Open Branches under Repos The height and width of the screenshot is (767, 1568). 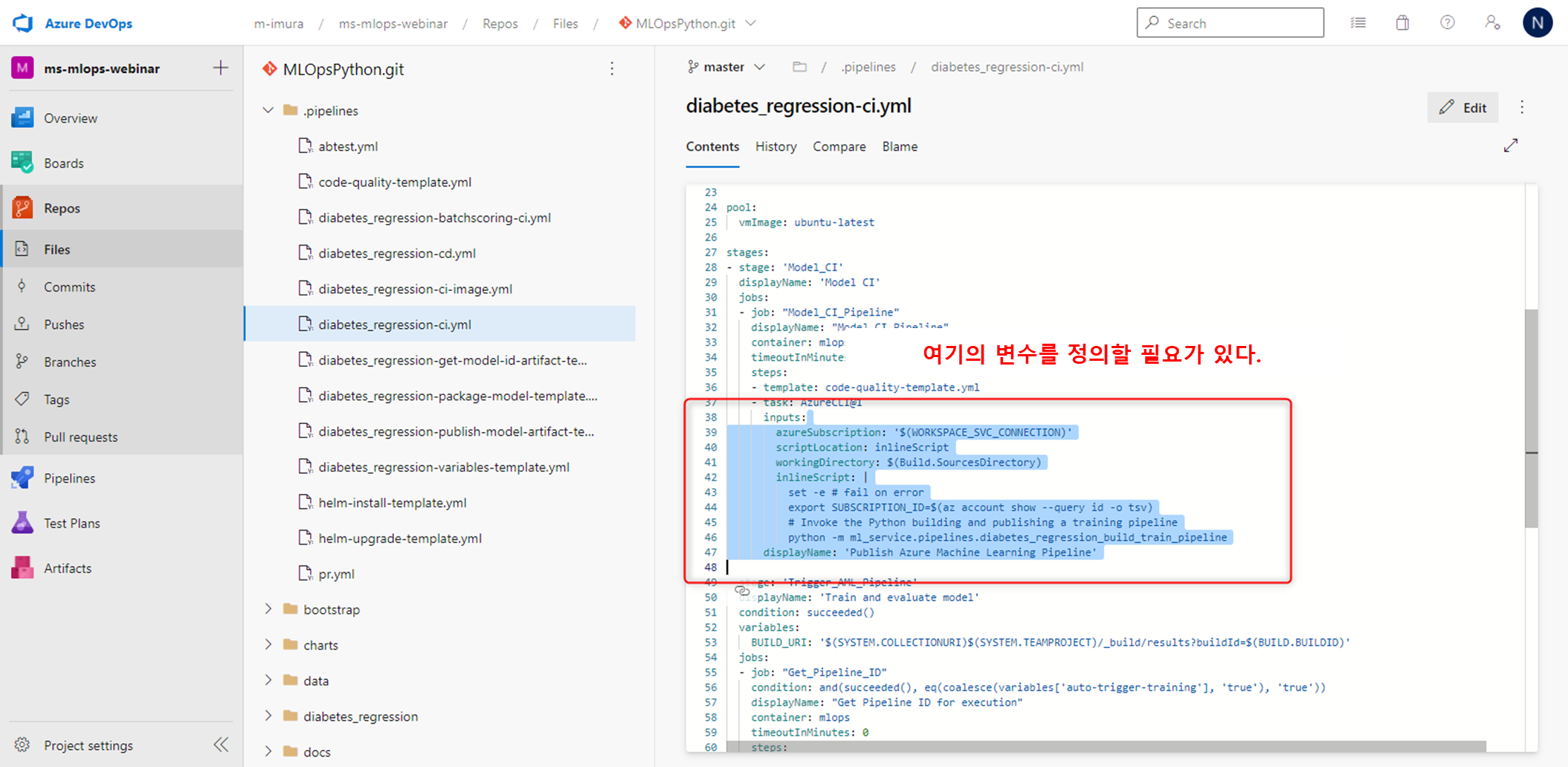pos(70,362)
